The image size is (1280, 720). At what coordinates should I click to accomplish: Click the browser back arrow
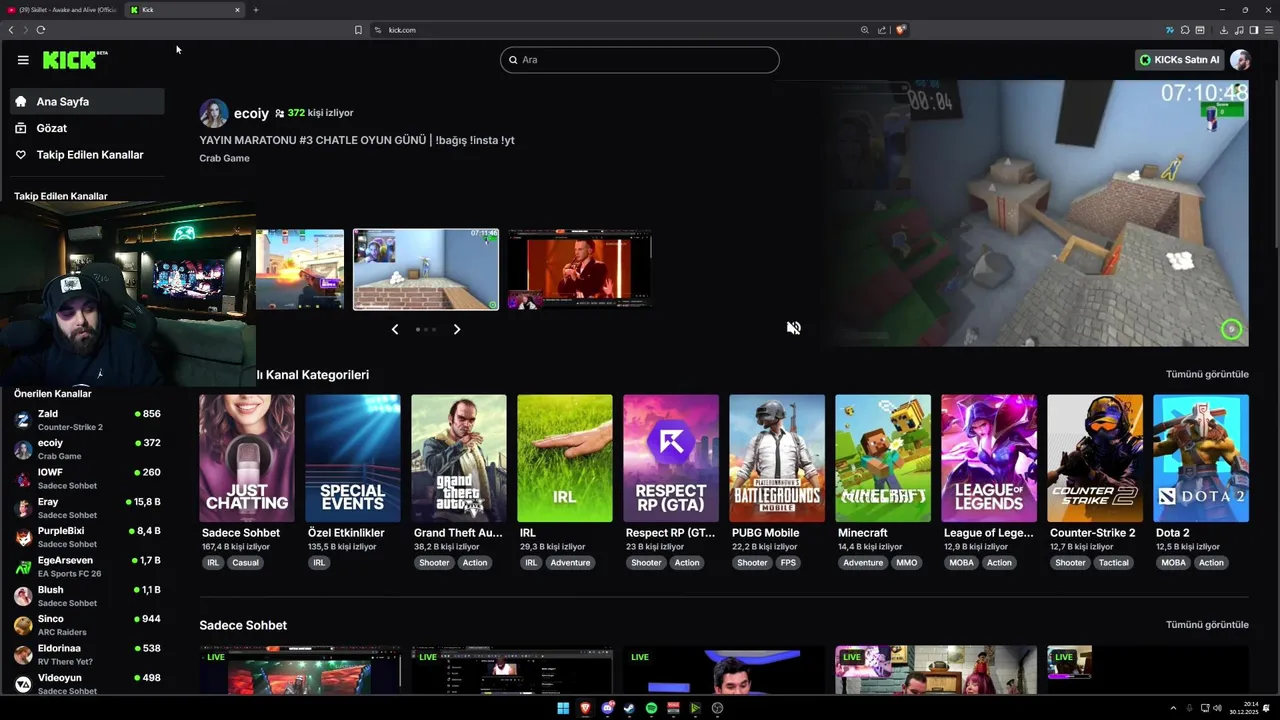click(x=11, y=30)
